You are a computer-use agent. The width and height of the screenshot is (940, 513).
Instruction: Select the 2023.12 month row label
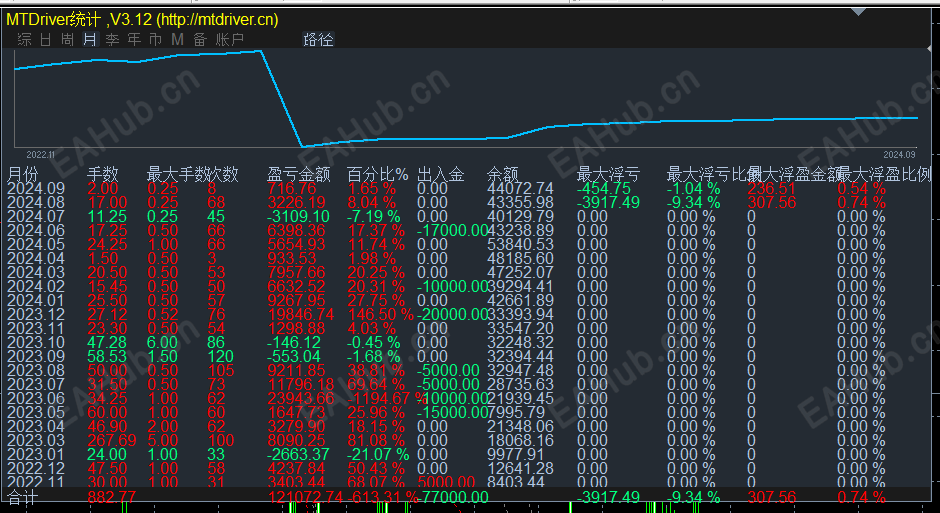tap(36, 315)
